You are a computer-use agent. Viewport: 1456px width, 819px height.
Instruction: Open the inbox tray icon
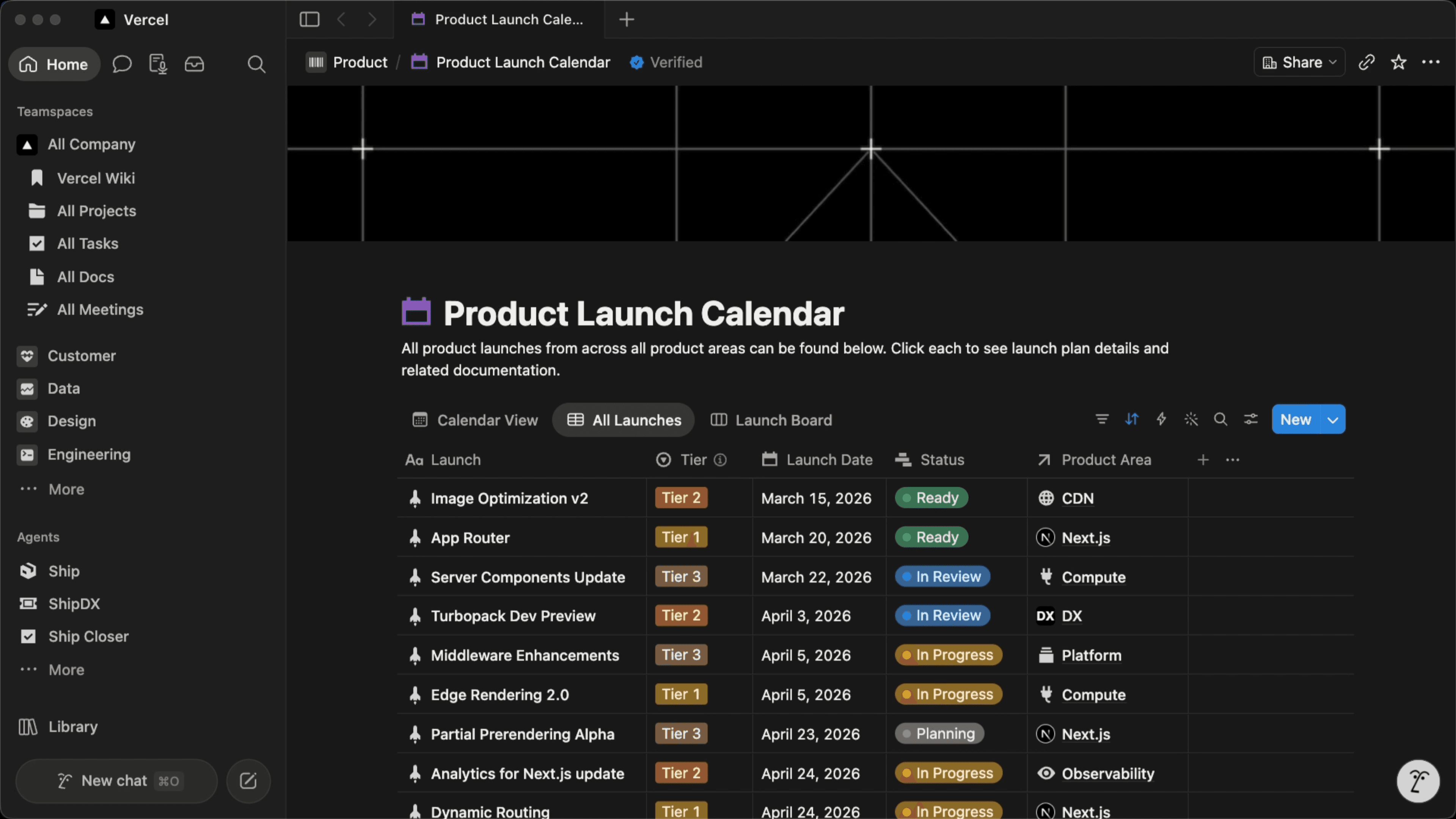(x=194, y=64)
